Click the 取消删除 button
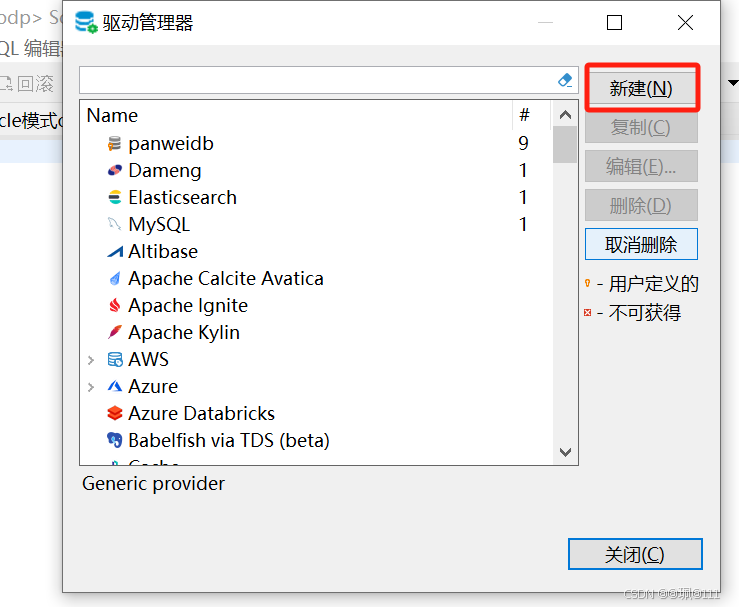Image resolution: width=739 pixels, height=607 pixels. pyautogui.click(x=641, y=244)
